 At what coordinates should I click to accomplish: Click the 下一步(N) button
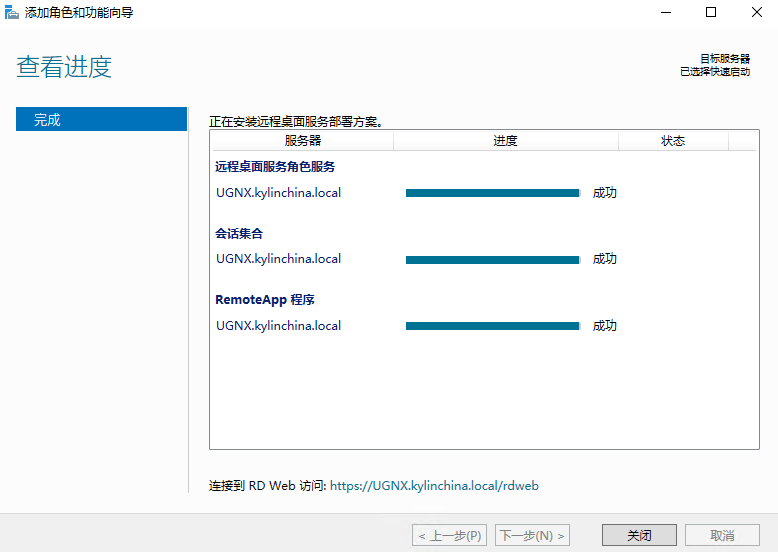pyautogui.click(x=532, y=535)
